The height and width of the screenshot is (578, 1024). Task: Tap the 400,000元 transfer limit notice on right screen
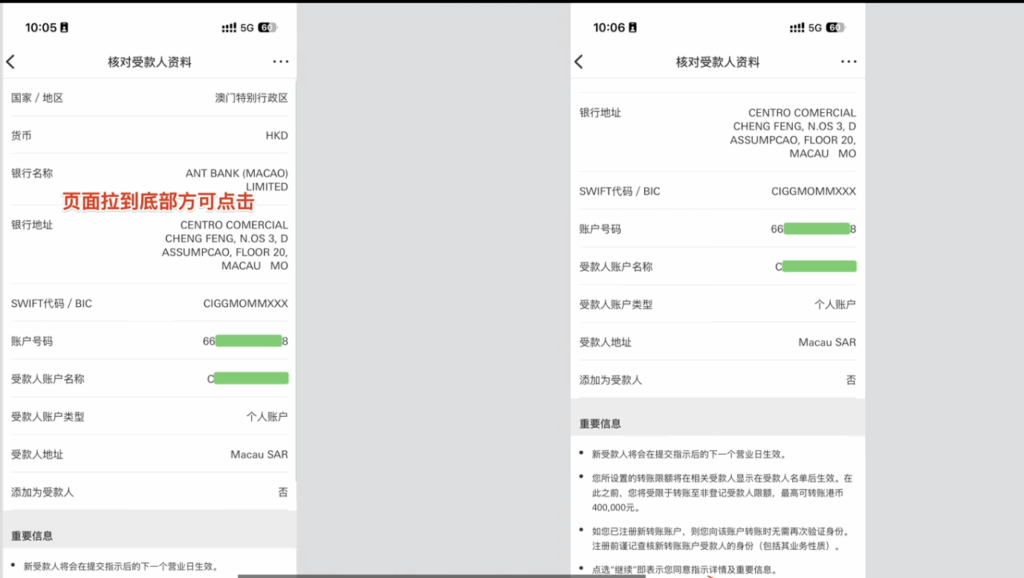coord(722,492)
